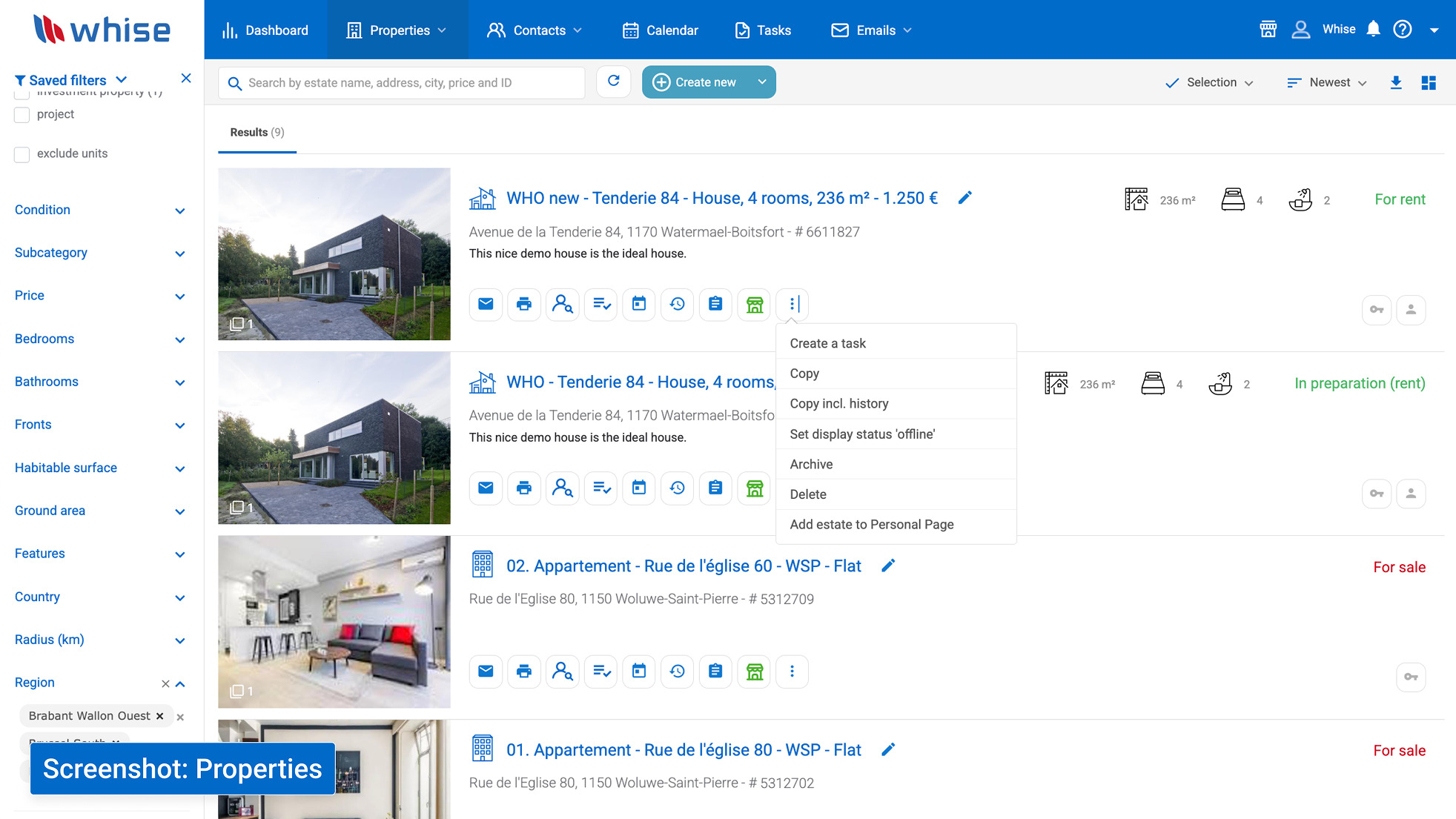The image size is (1456, 819).
Task: Click key icon on first property row
Action: [1377, 310]
